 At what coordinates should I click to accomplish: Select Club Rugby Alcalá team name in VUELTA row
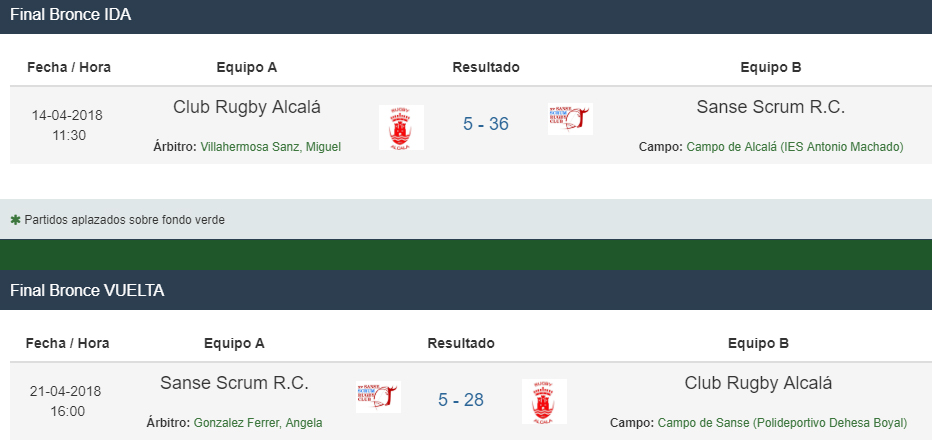tap(758, 383)
